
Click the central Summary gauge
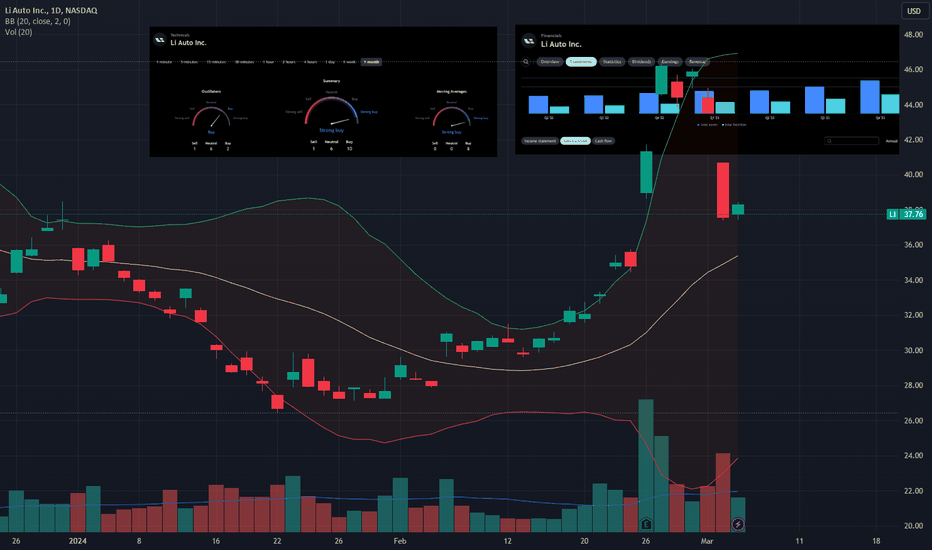coord(331,110)
